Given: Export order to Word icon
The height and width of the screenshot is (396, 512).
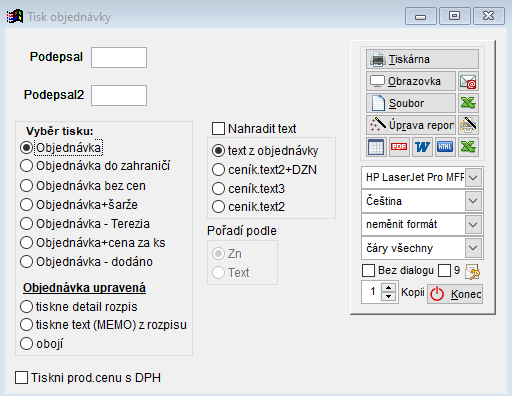Looking at the screenshot, I should pos(422,147).
